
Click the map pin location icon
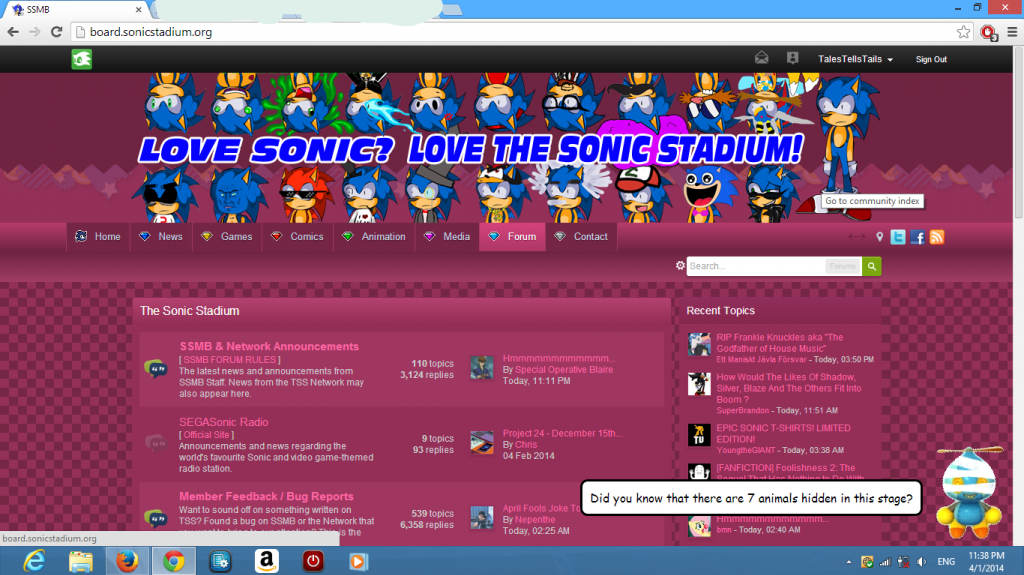coord(880,237)
